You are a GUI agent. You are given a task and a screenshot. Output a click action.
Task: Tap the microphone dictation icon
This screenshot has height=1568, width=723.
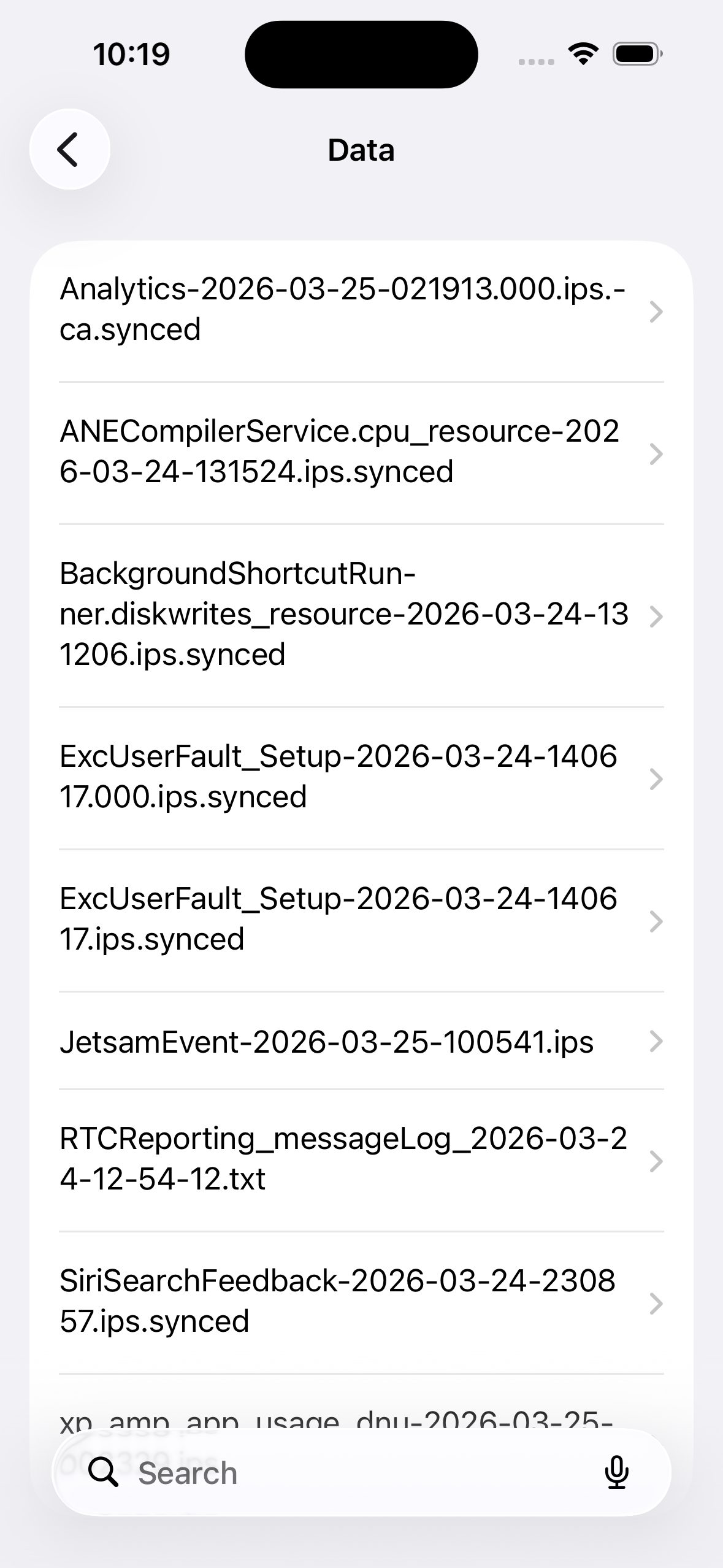[616, 1472]
